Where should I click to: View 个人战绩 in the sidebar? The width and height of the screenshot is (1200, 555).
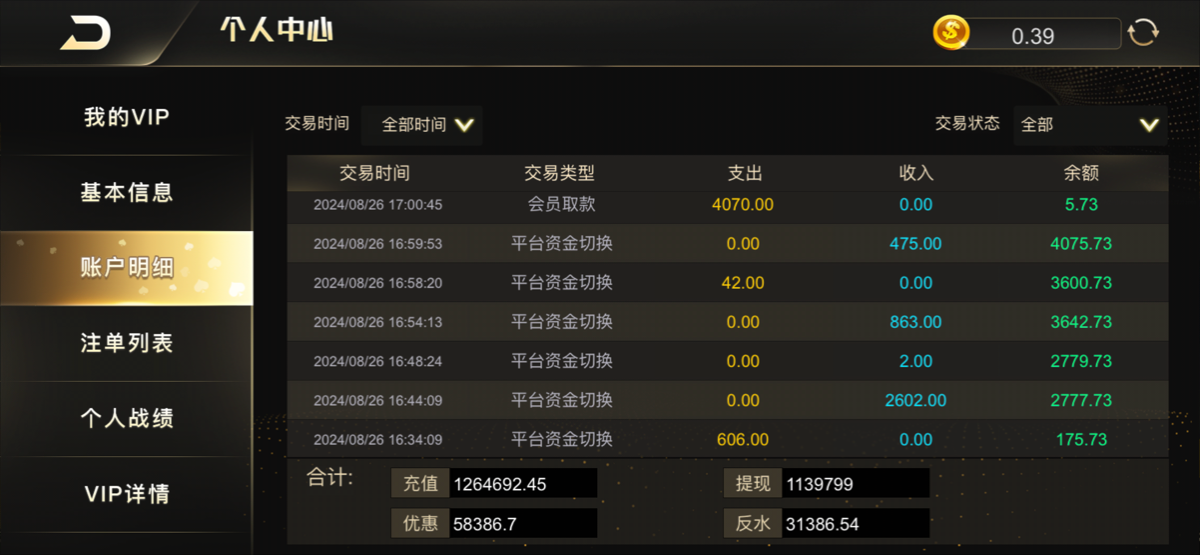126,418
